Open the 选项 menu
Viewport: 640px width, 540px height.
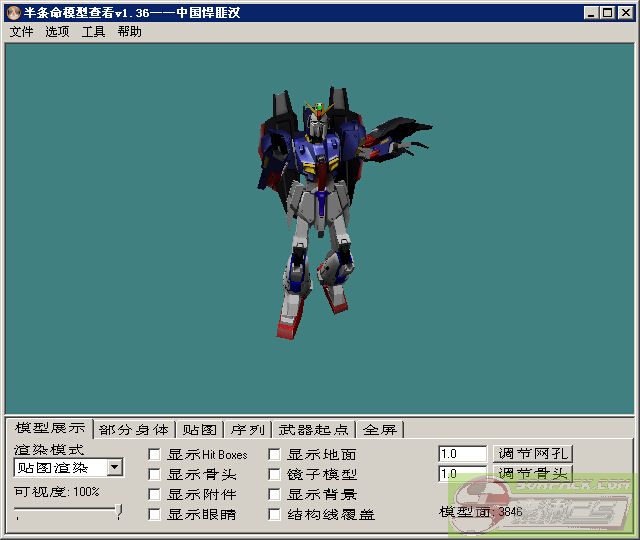click(57, 31)
